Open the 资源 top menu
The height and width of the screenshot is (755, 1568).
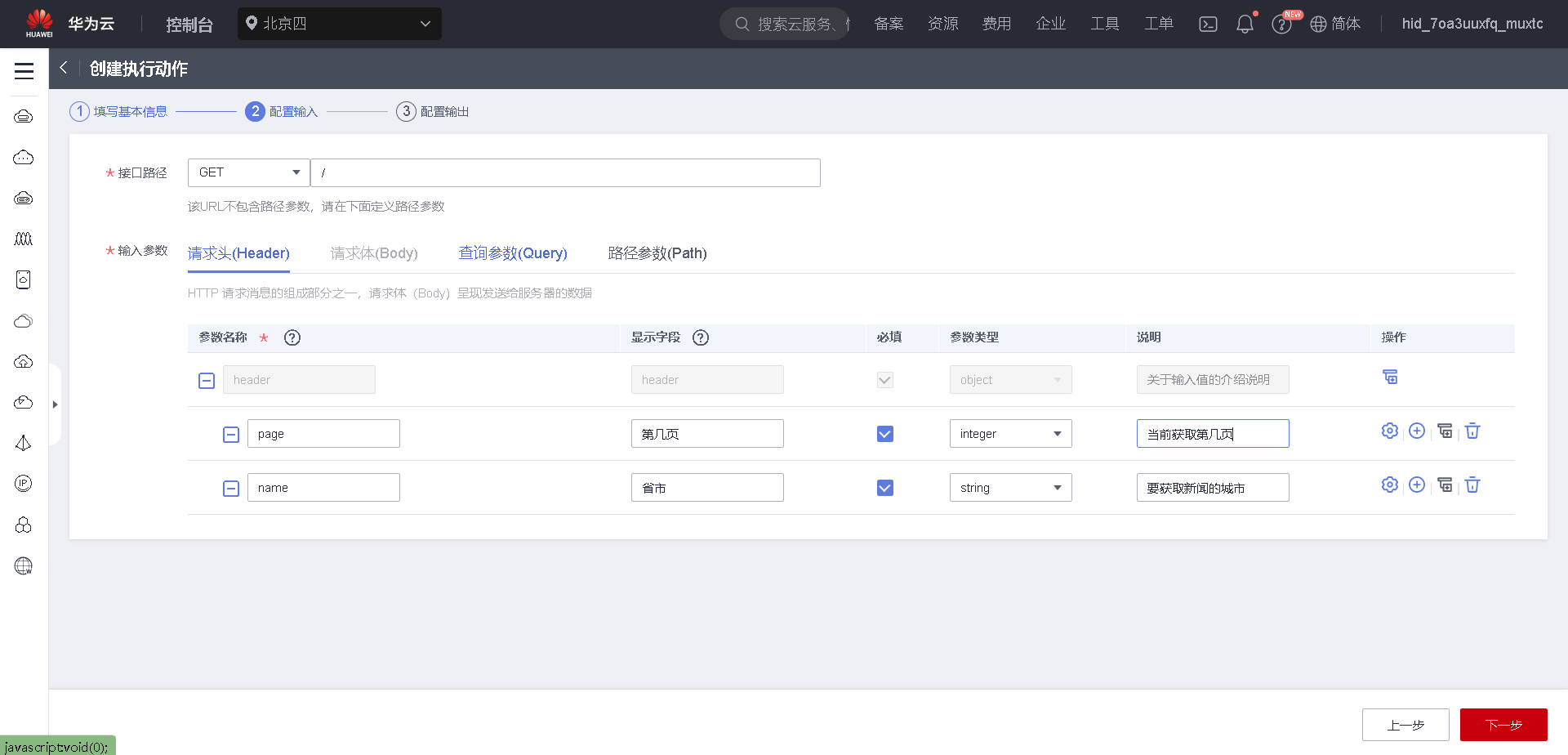point(942,24)
